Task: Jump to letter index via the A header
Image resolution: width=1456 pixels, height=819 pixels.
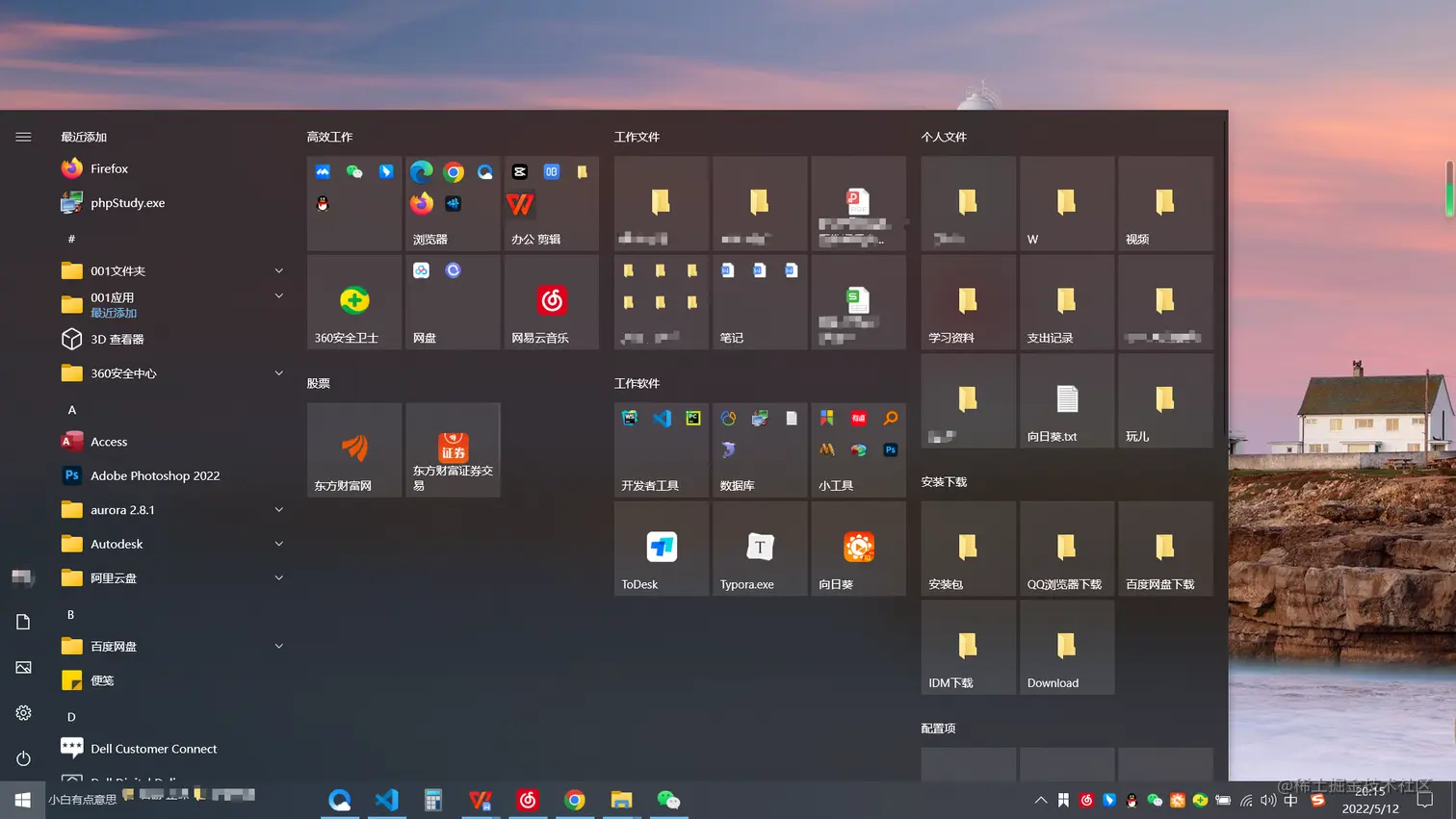Action: coord(72,410)
